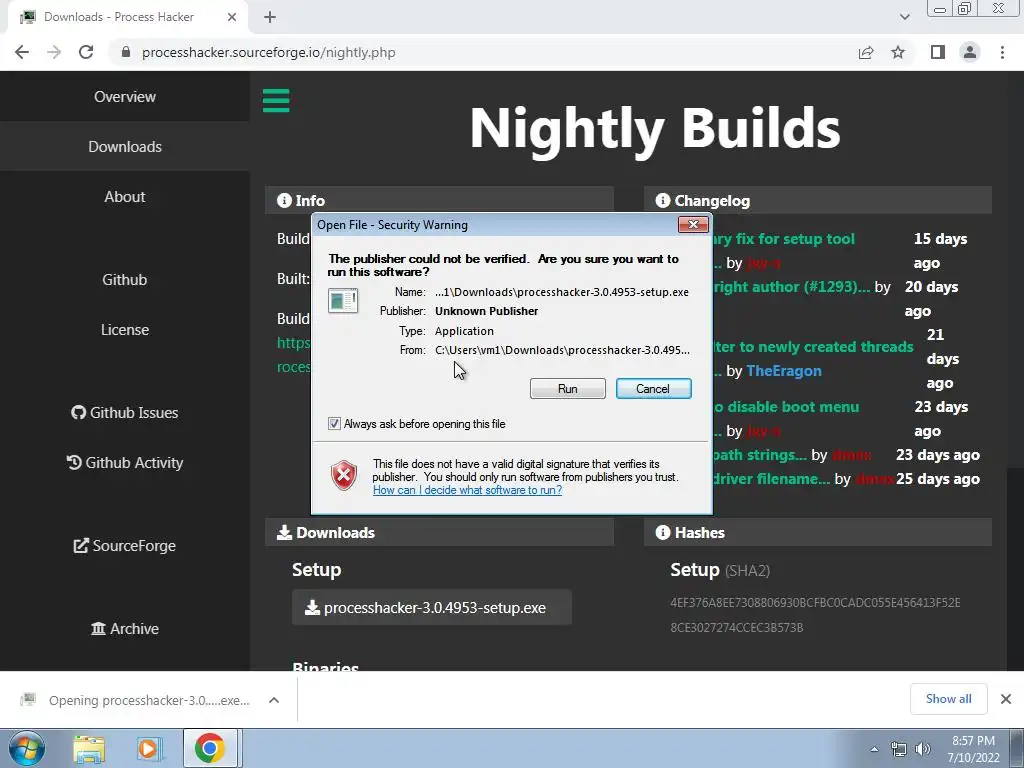The image size is (1024, 768).
Task: Open the Github sidebar link
Action: [x=125, y=280]
